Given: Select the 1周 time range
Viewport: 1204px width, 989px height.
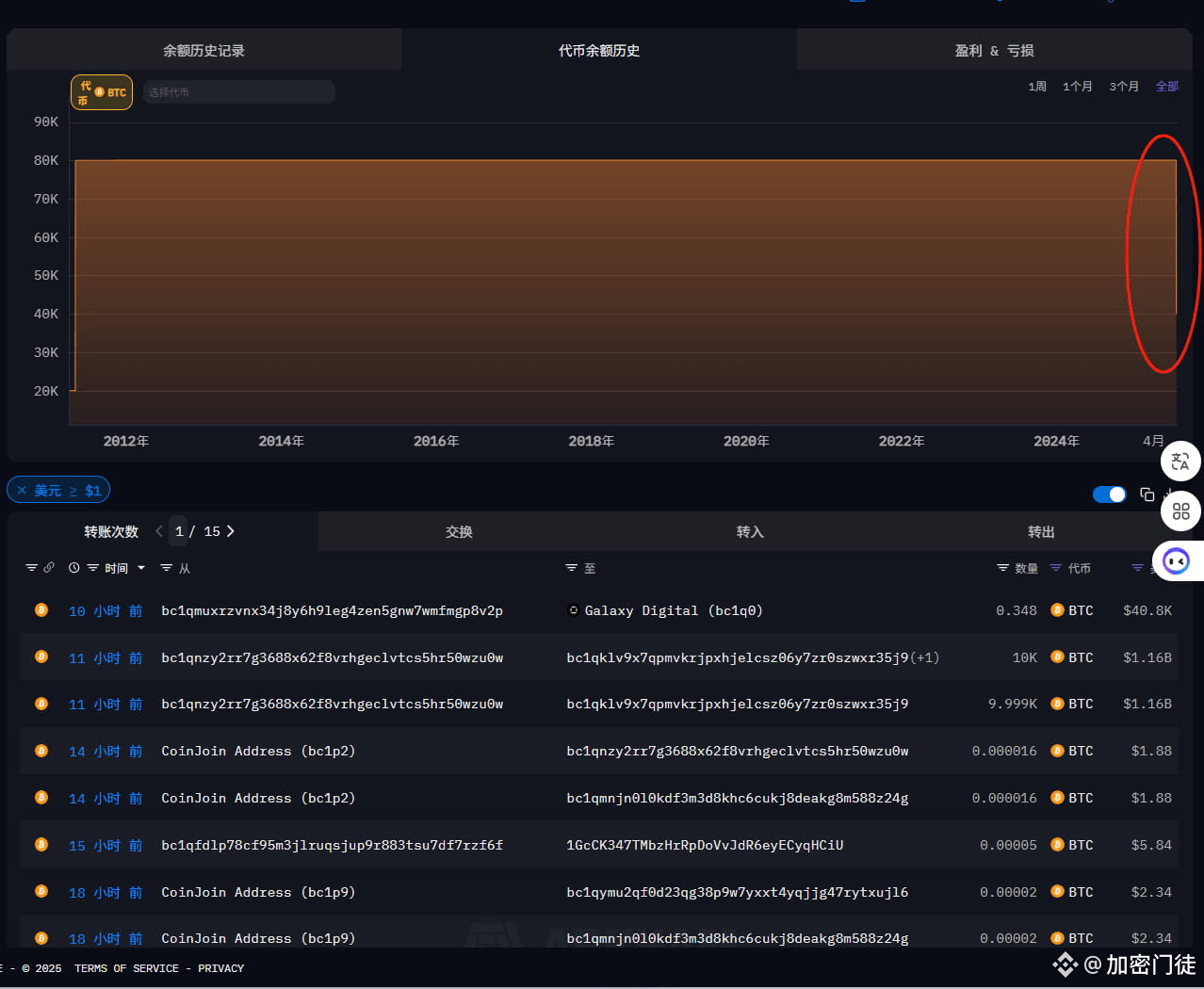Looking at the screenshot, I should pos(1036,86).
